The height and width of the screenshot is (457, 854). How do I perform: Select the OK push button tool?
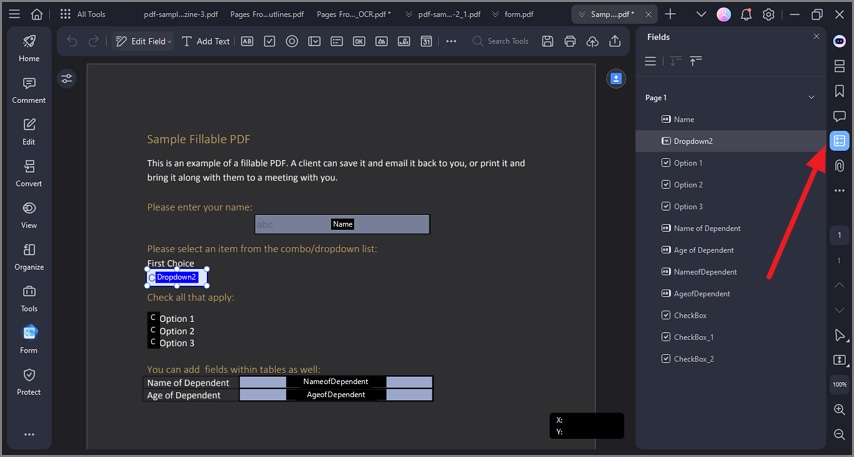point(359,41)
